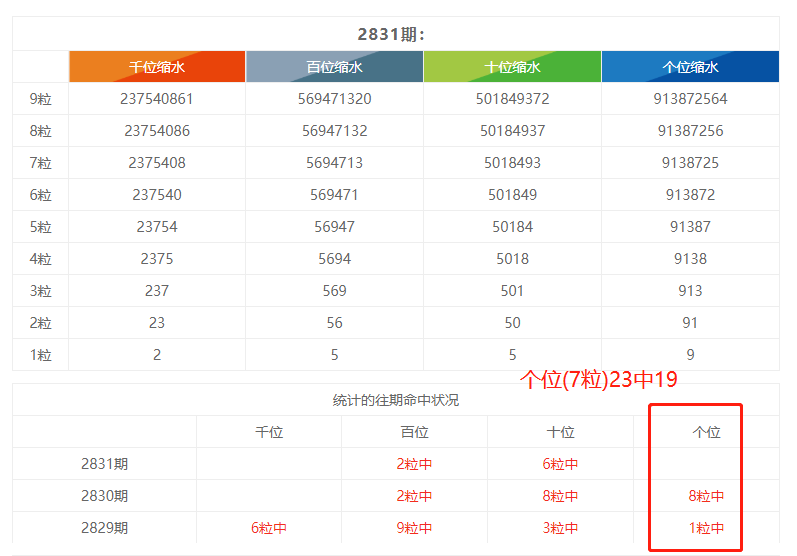Click the value 237540861 in the 9粒 row
The width and height of the screenshot is (797, 556).
coord(157,99)
